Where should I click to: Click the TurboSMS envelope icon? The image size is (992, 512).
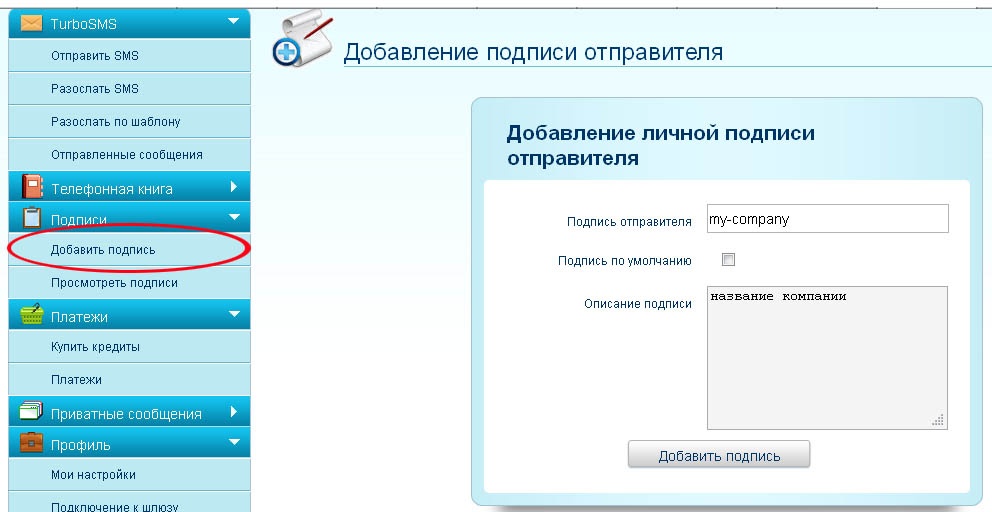(x=32, y=22)
